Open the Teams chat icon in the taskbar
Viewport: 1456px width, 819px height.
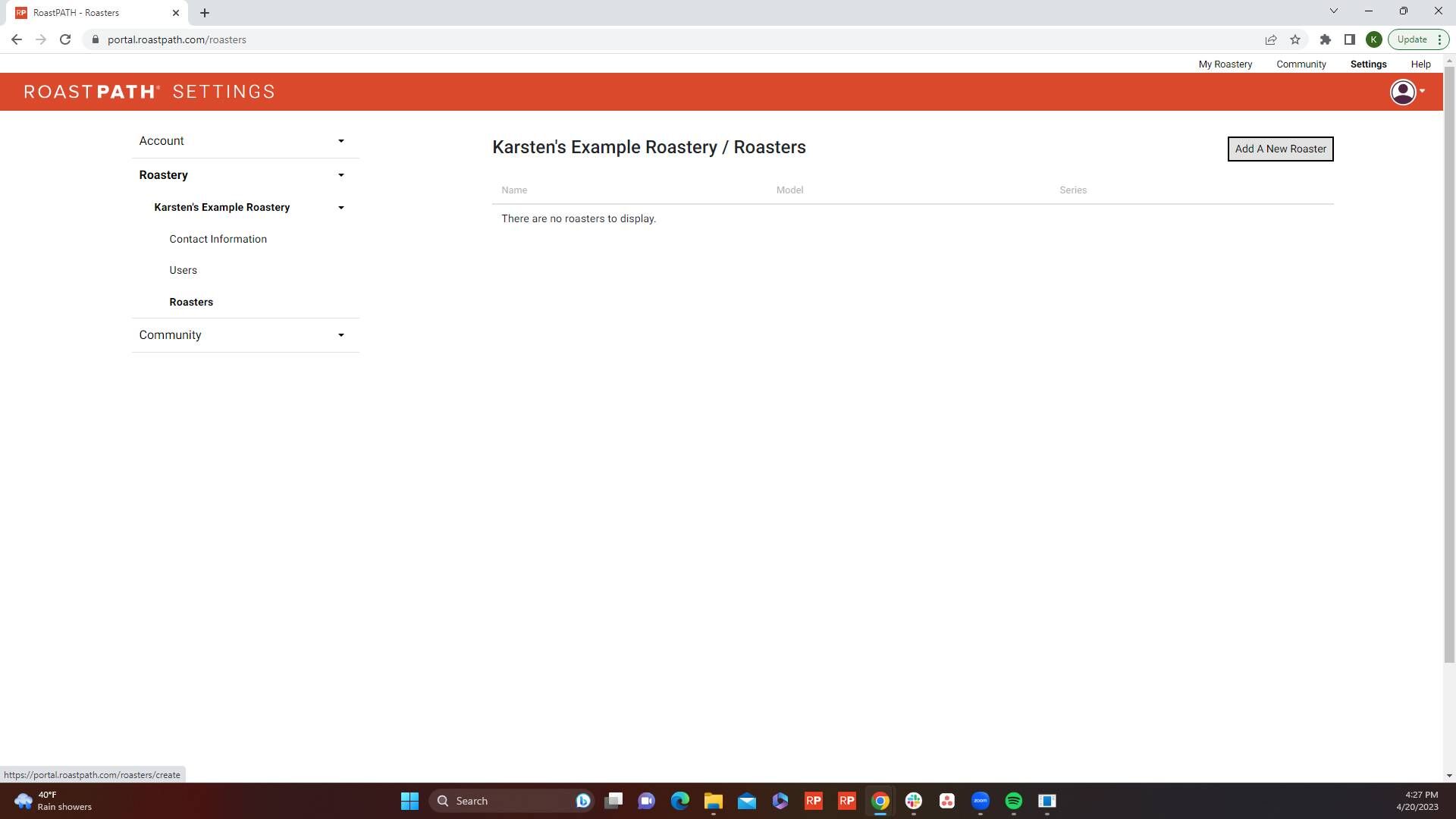tap(647, 801)
